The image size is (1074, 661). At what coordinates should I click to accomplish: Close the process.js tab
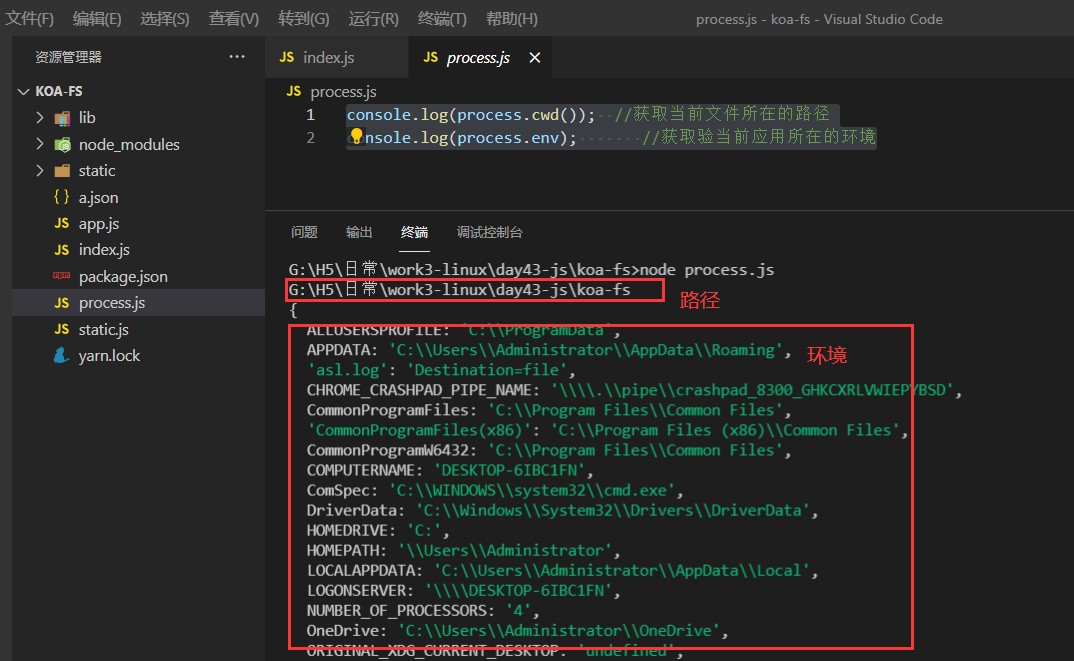[x=535, y=58]
